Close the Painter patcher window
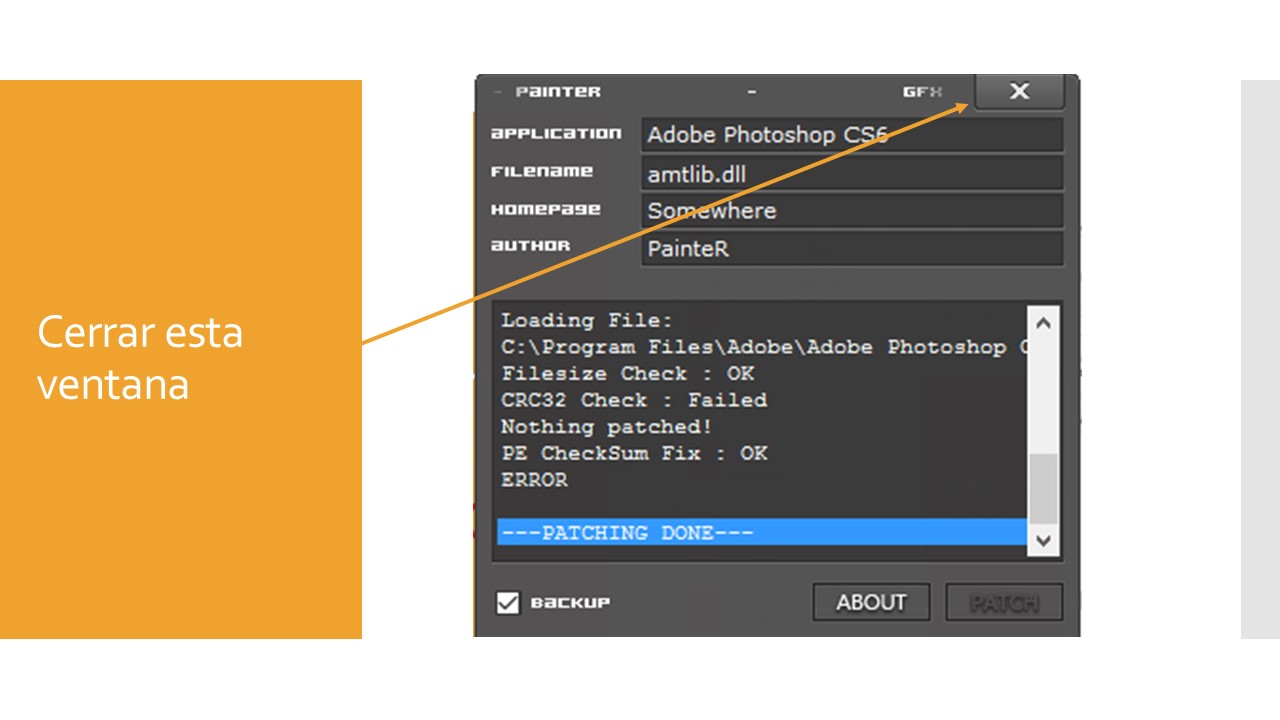Image resolution: width=1280 pixels, height=720 pixels. pos(1019,92)
